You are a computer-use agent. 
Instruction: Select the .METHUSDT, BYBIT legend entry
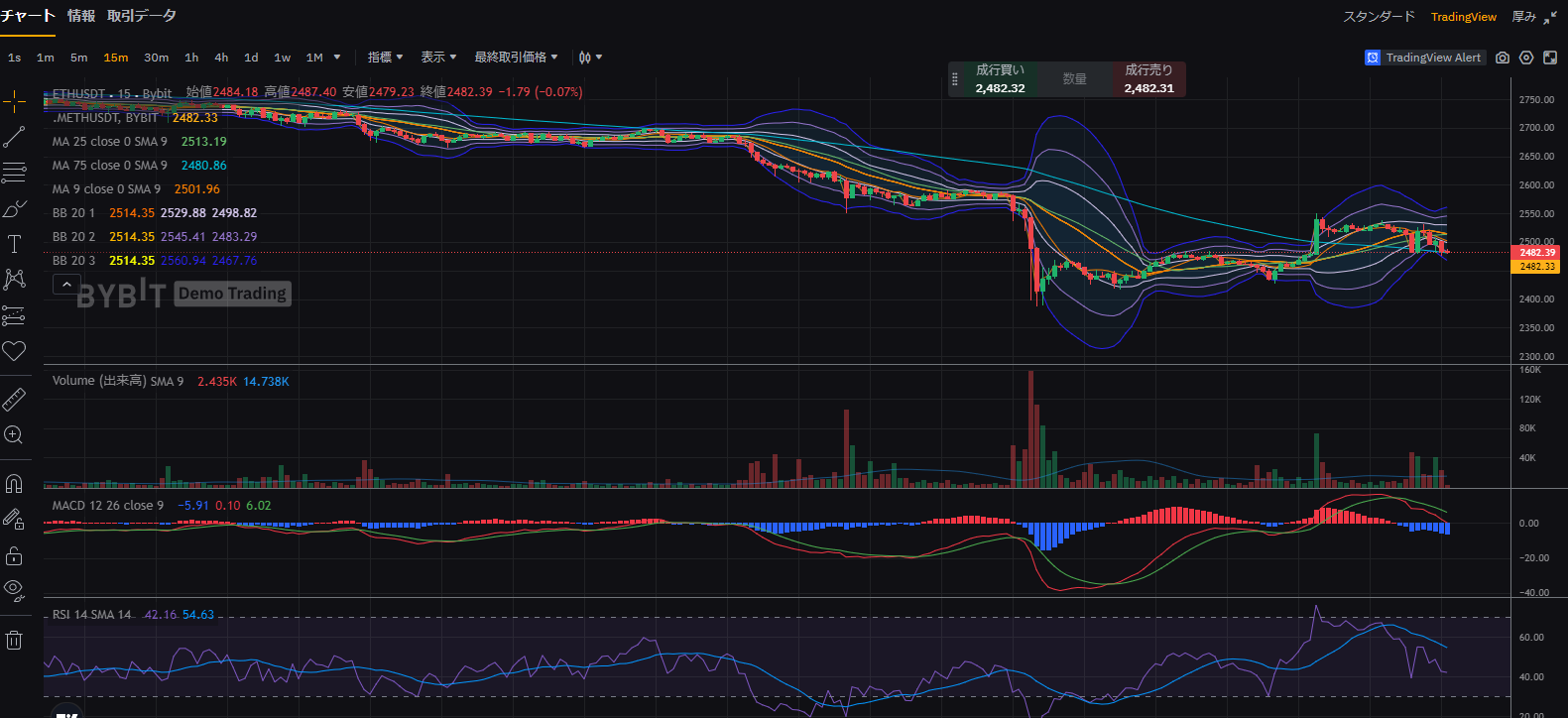(x=105, y=118)
